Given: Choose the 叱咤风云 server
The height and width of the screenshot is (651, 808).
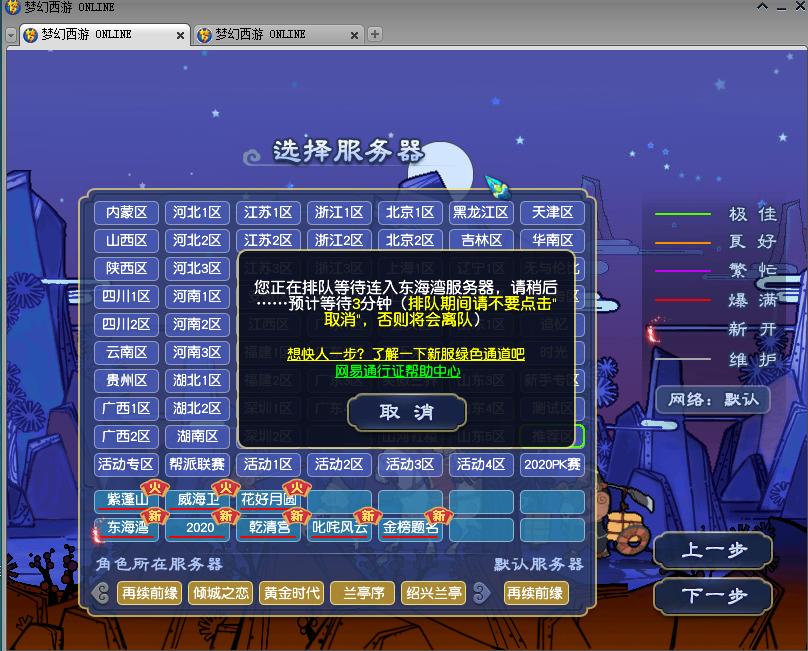Looking at the screenshot, I should click(339, 528).
